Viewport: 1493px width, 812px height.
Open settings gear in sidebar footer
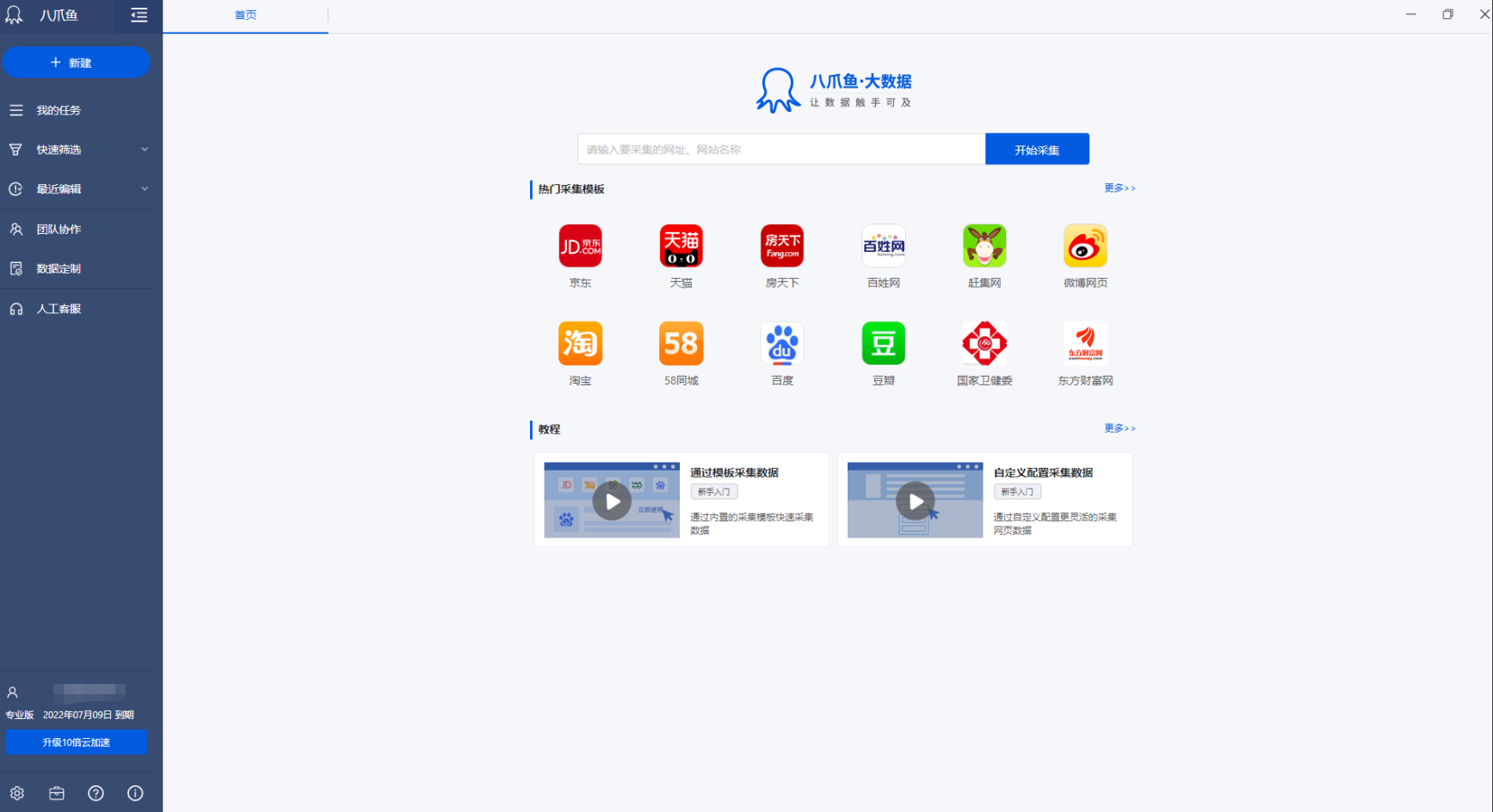pos(17,793)
